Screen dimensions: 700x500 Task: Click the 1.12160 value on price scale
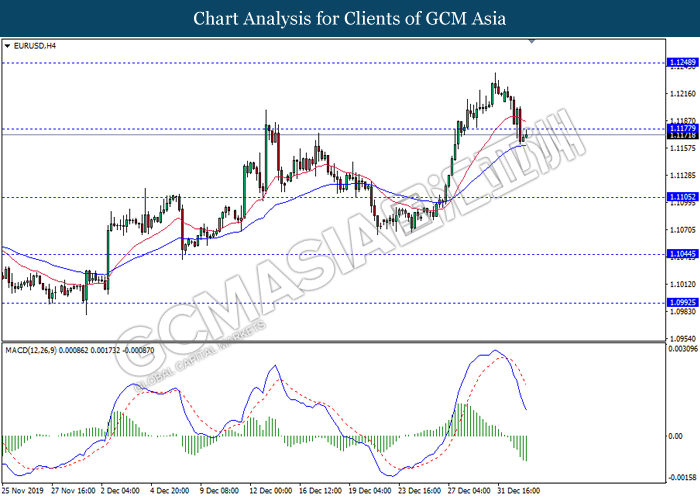pyautogui.click(x=683, y=94)
